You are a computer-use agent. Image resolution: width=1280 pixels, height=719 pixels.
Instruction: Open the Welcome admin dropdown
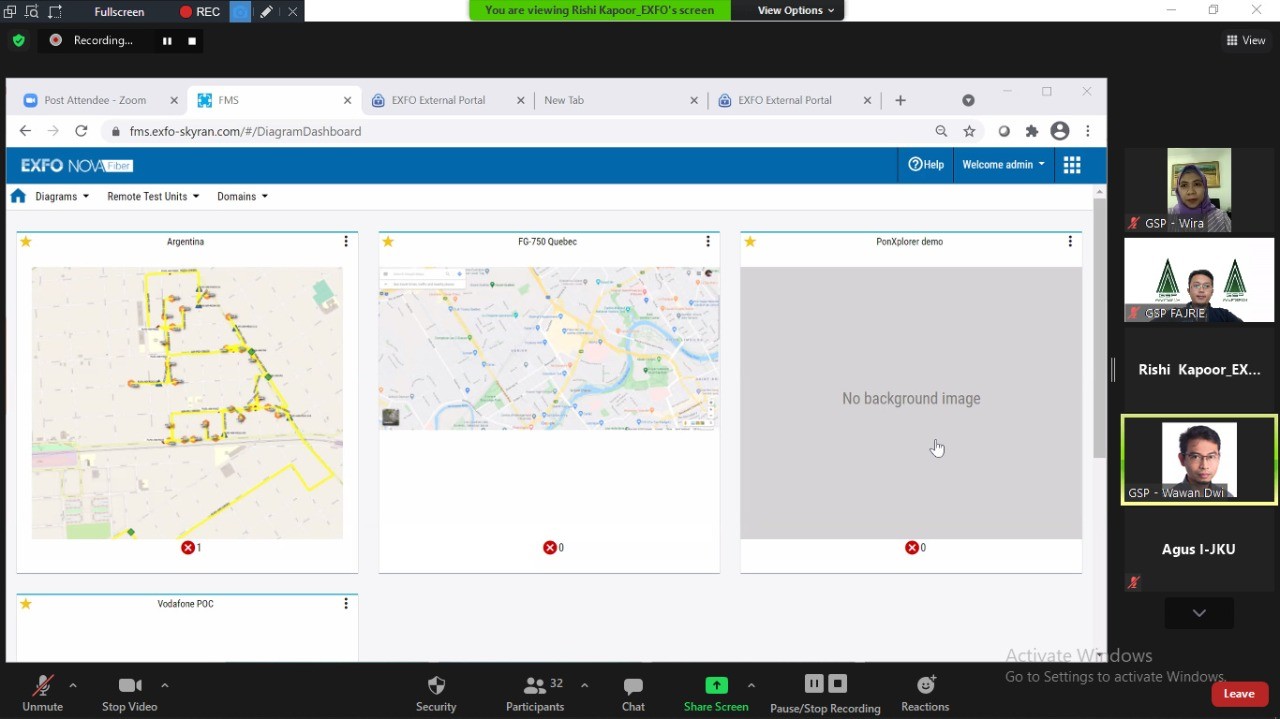pos(1003,165)
